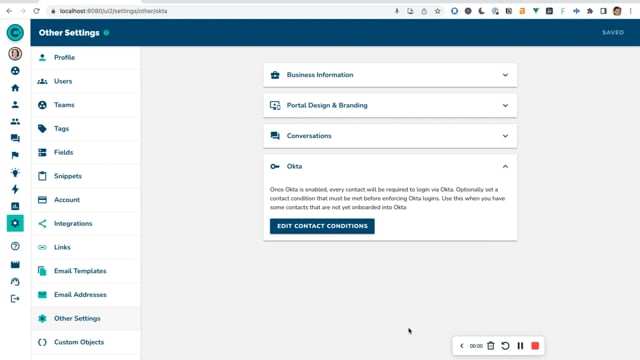This screenshot has height=360, width=640.
Task: Open the browser three-dot menu
Action: (631, 11)
